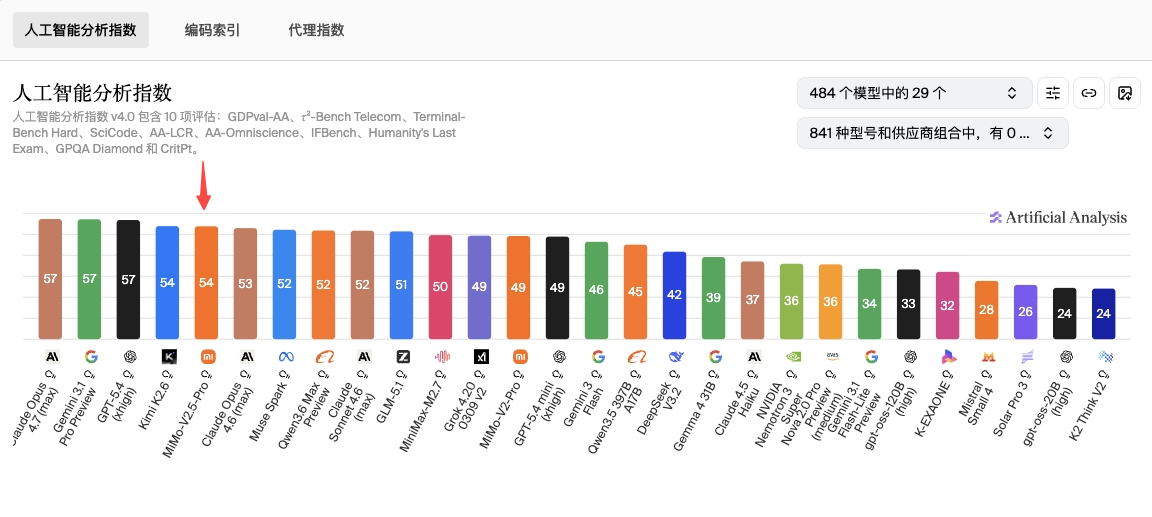Click the NVIDIA logo below the chart
Screen dimensions: 1152x517
pyautogui.click(x=792, y=356)
